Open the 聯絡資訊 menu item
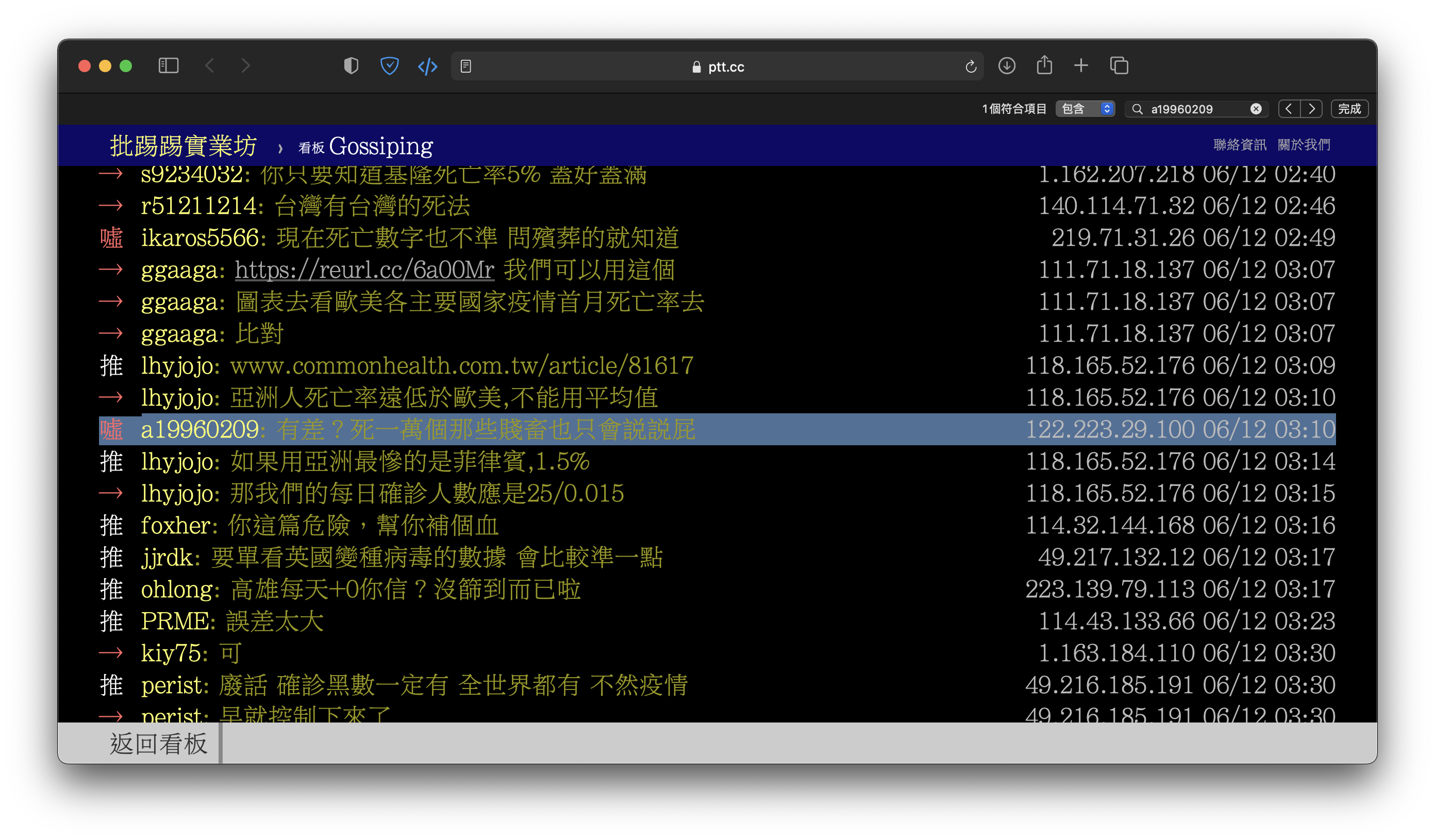Screen dimensions: 1435x840 click(1240, 145)
